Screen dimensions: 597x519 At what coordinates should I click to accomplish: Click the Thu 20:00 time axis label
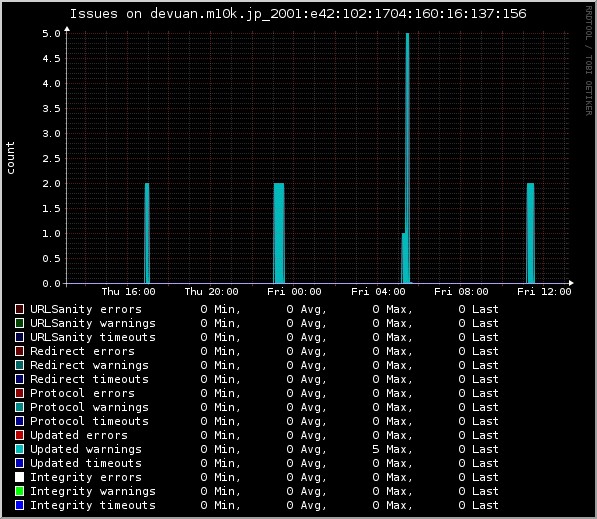211,292
